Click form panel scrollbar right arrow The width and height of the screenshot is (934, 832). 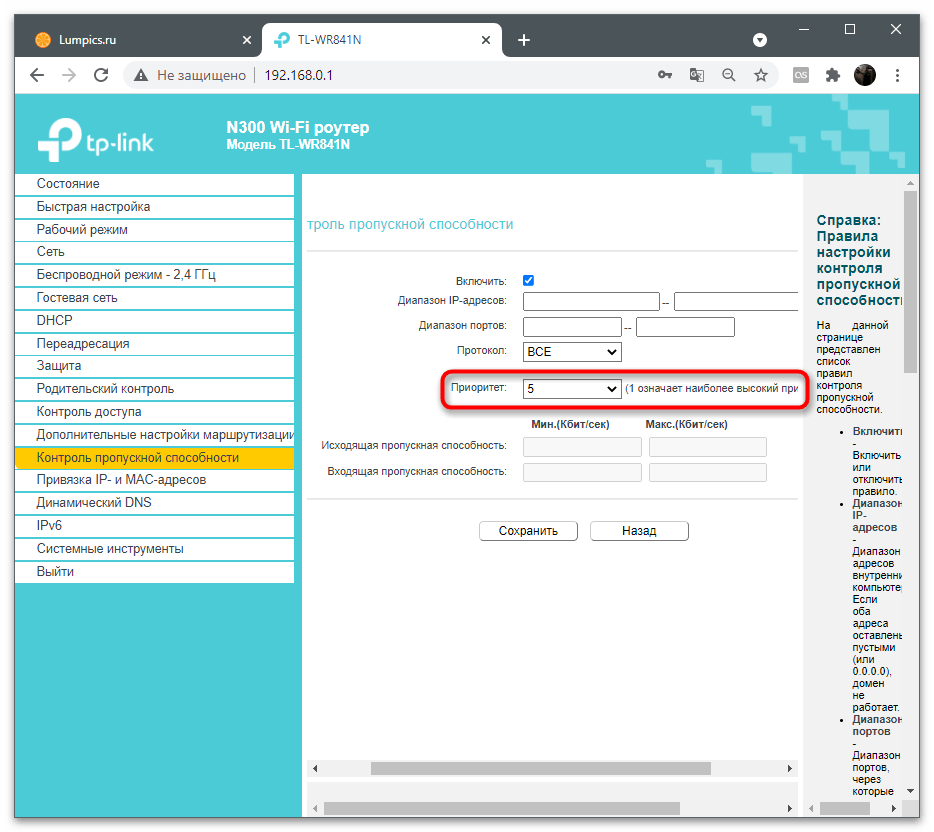(790, 768)
